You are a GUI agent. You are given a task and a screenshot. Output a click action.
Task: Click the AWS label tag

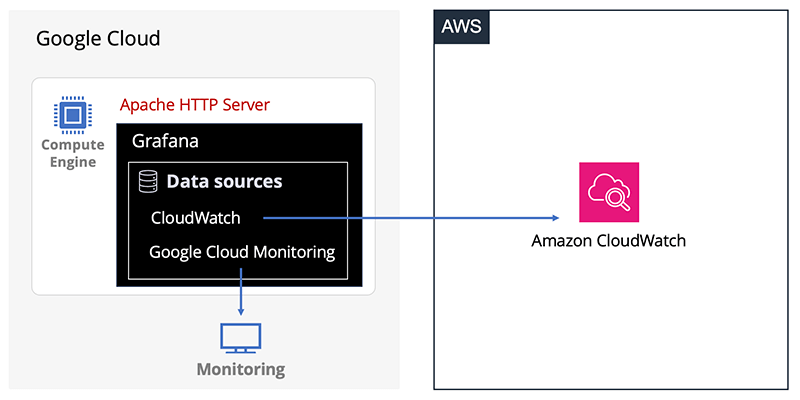pos(462,26)
